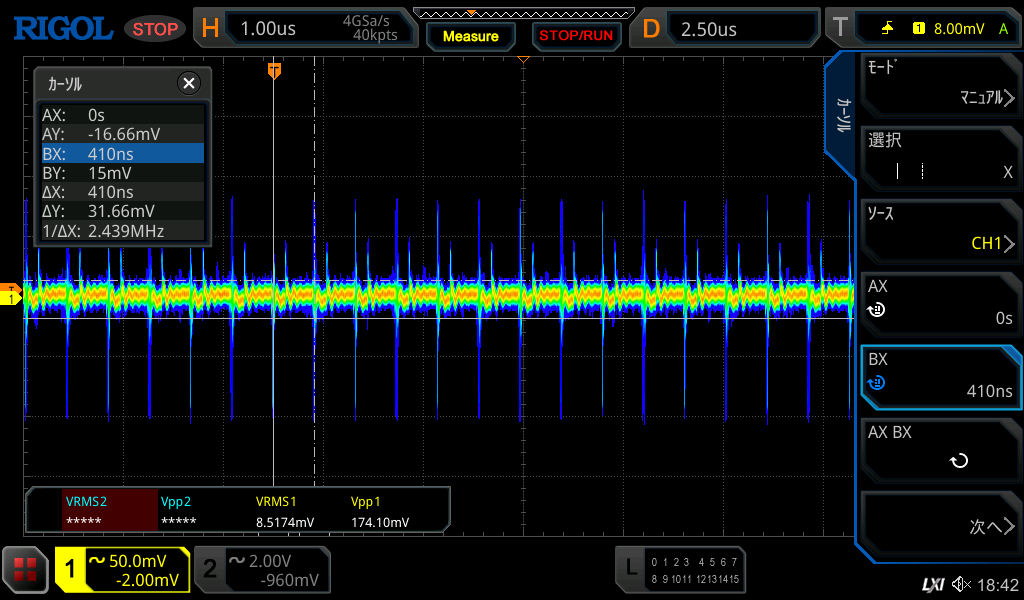Click the speaker sound icon

click(961, 584)
